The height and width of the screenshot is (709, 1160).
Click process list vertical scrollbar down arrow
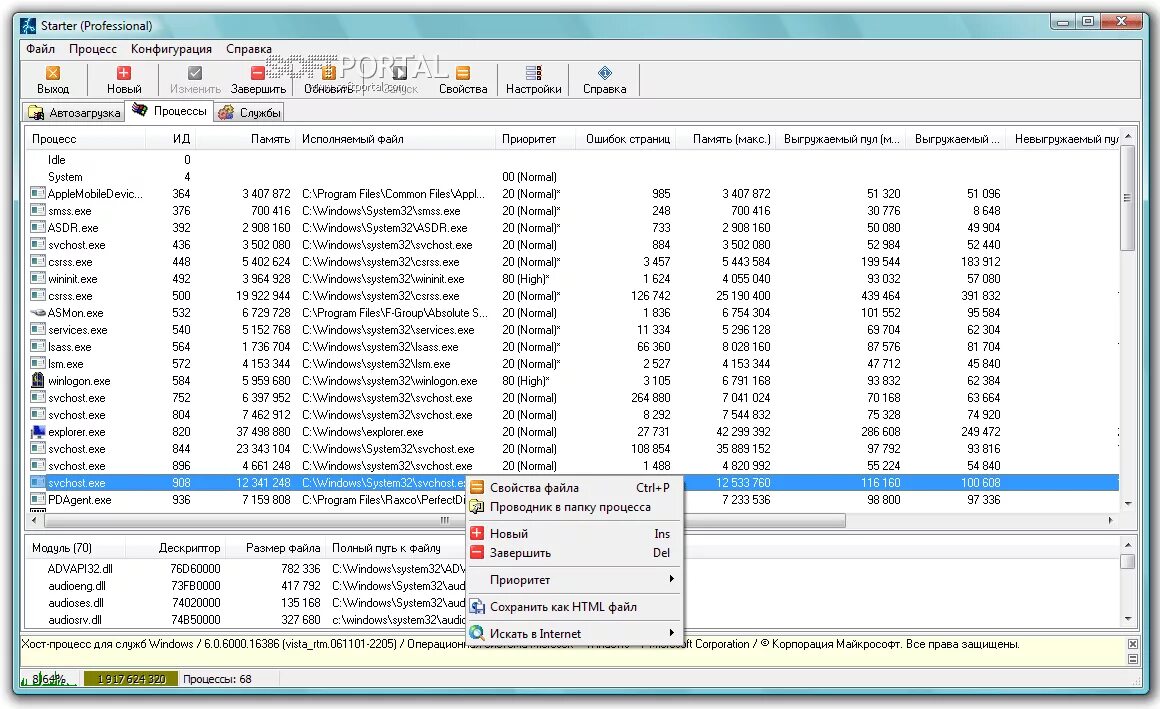(1127, 503)
